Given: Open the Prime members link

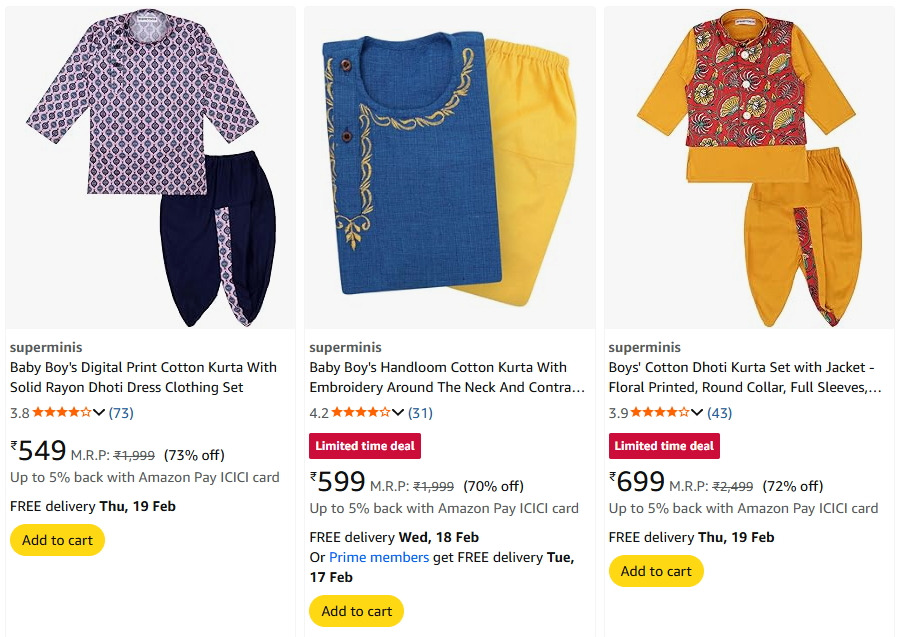Looking at the screenshot, I should (x=379, y=557).
